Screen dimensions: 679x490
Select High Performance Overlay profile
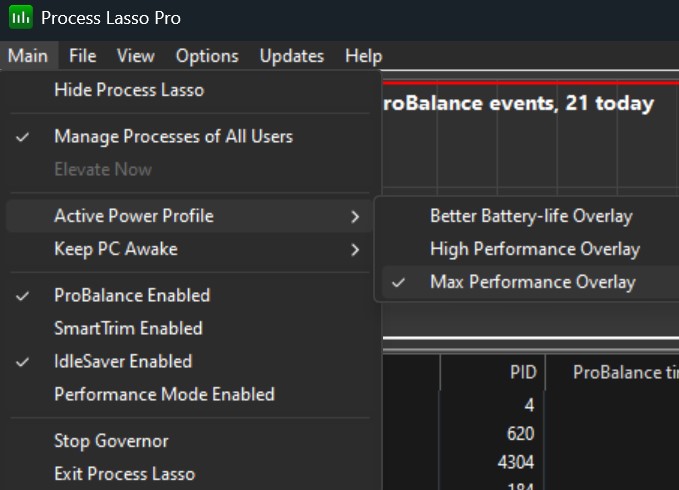pos(534,249)
